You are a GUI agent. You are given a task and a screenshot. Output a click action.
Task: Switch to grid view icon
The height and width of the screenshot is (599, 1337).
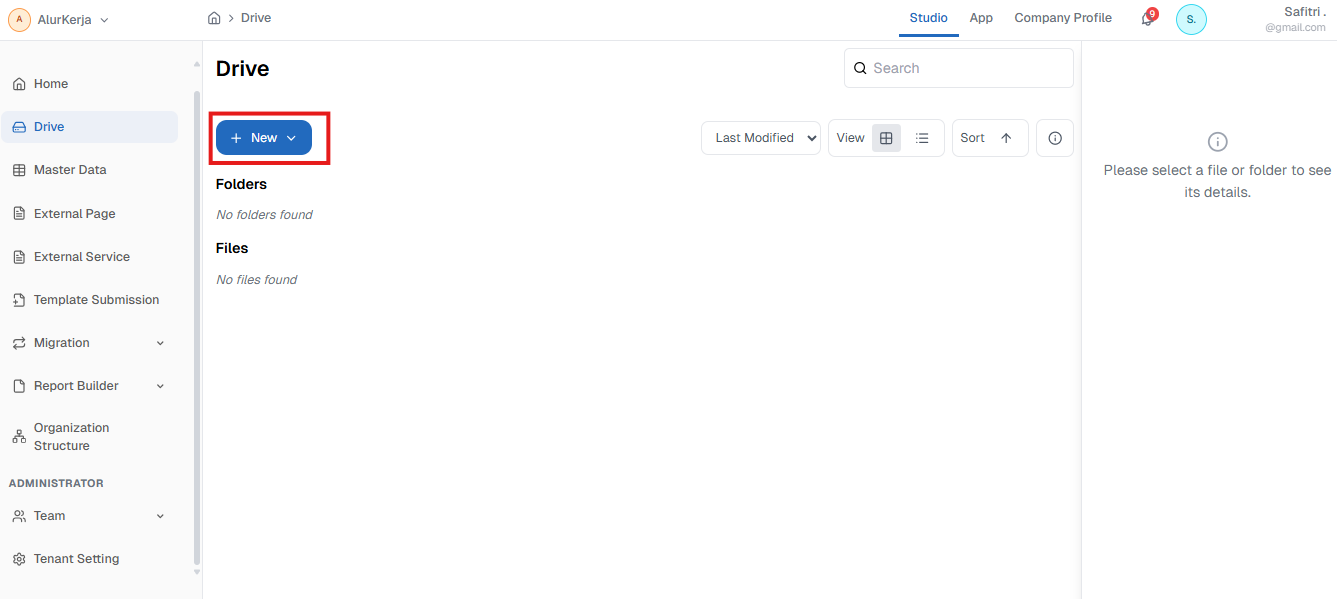click(x=886, y=138)
